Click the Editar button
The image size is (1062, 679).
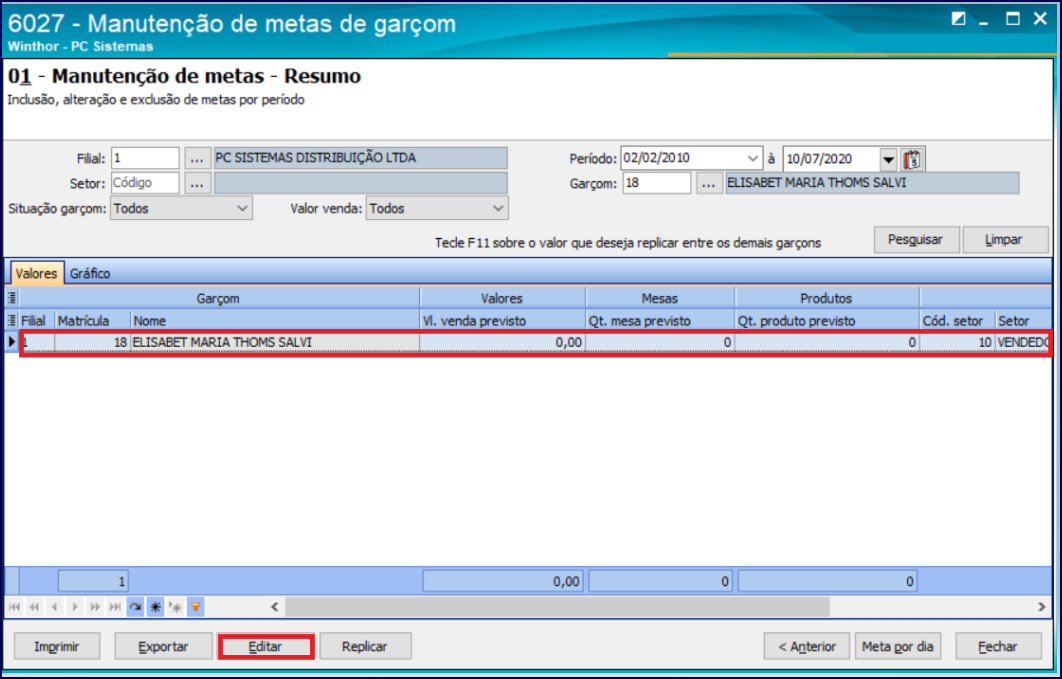266,647
